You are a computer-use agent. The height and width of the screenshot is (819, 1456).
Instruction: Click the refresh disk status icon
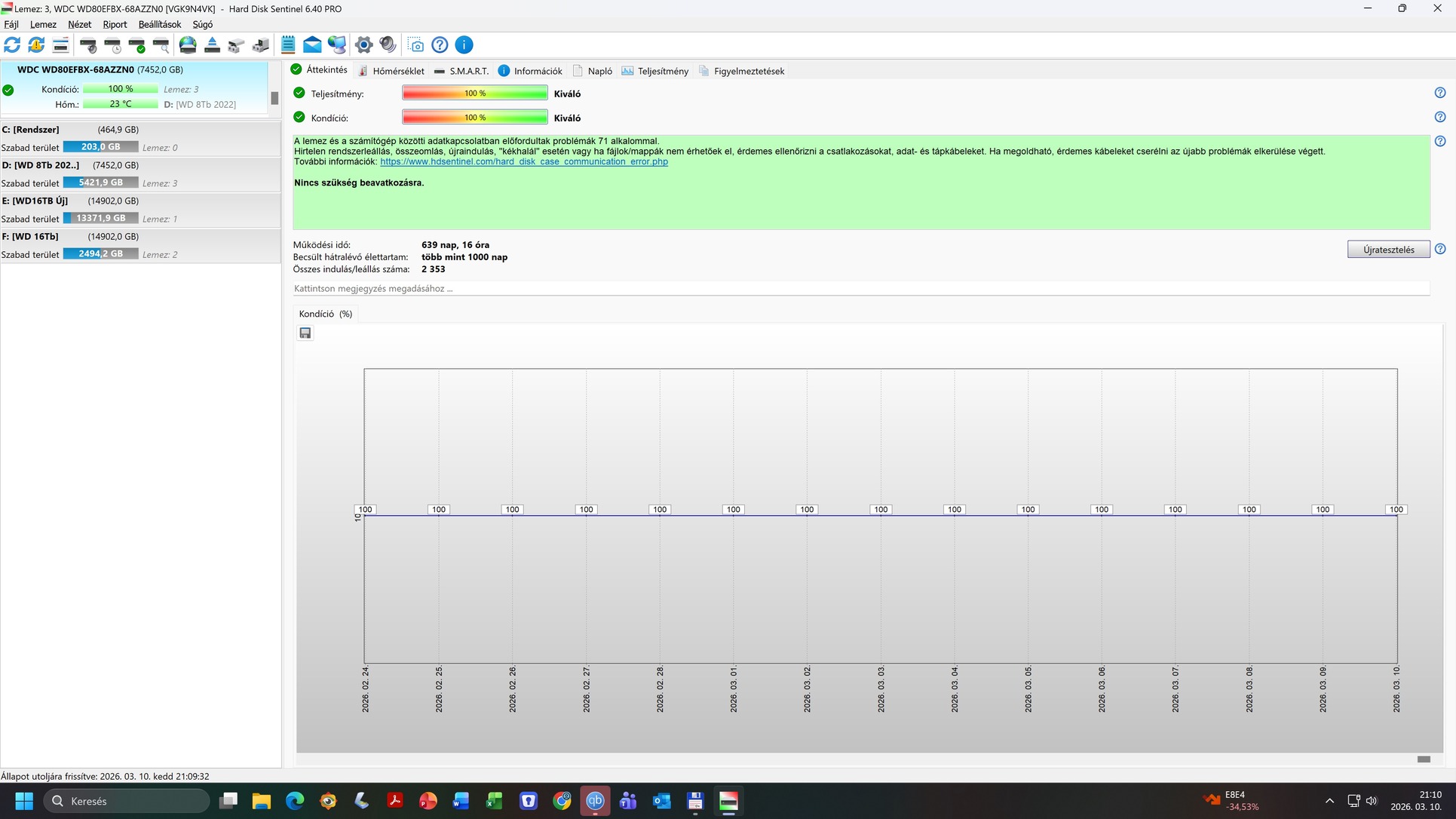click(12, 45)
